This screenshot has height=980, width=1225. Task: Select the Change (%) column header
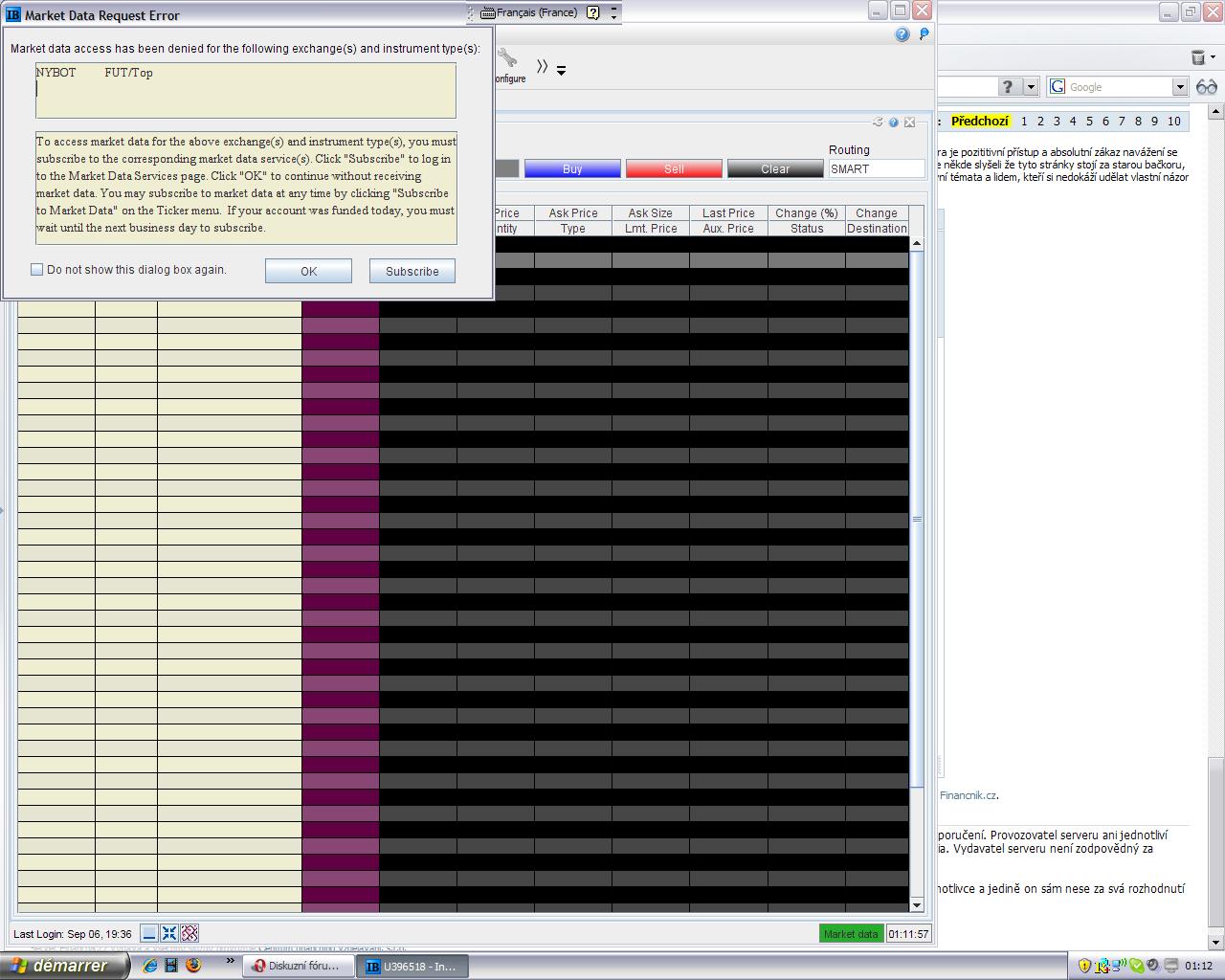(807, 213)
